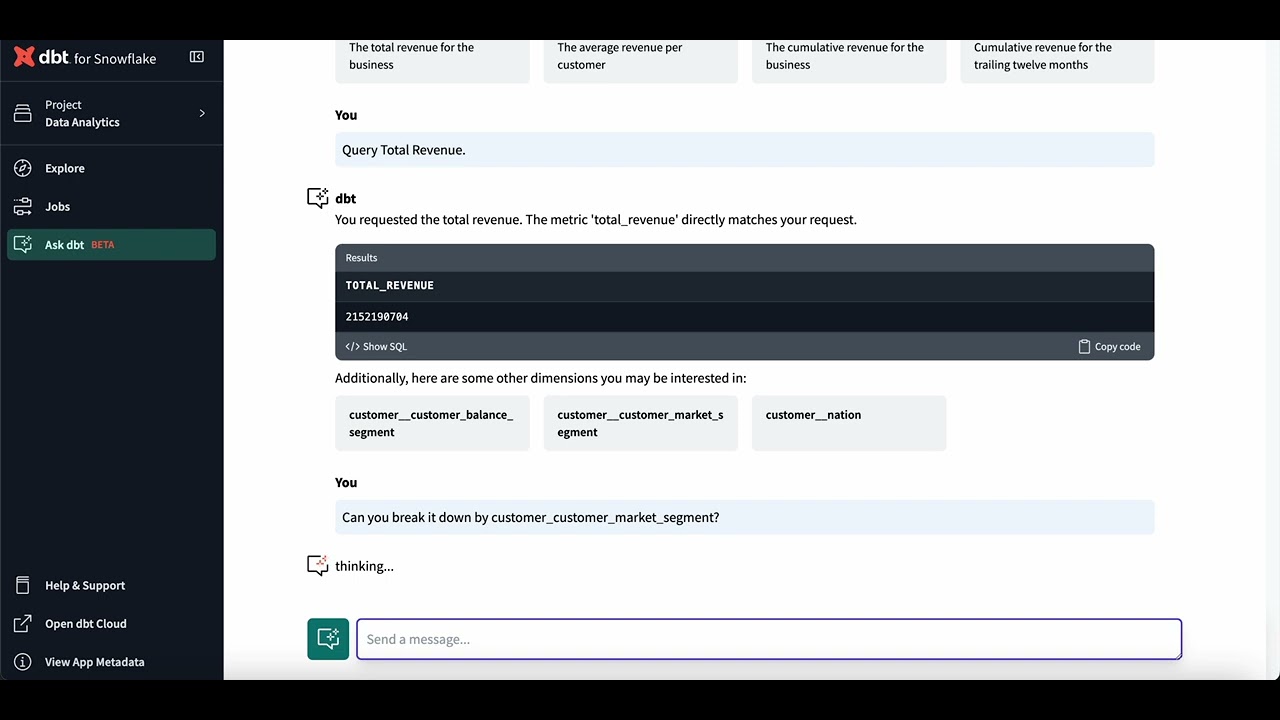Image resolution: width=1280 pixels, height=720 pixels.
Task: Open the Explore page
Action: point(111,168)
